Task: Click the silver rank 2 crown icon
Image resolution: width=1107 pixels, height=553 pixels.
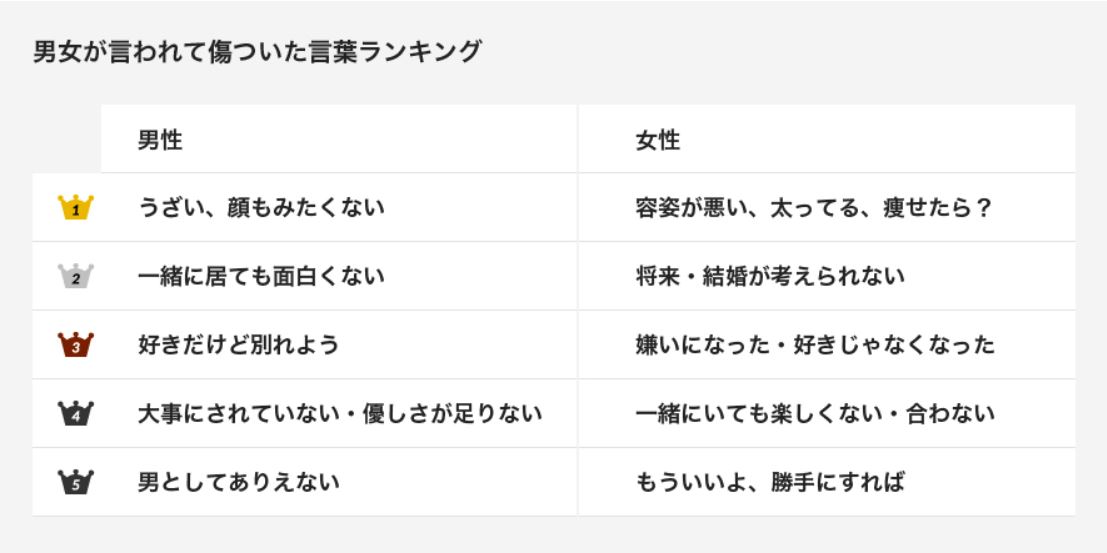Action: point(76,277)
